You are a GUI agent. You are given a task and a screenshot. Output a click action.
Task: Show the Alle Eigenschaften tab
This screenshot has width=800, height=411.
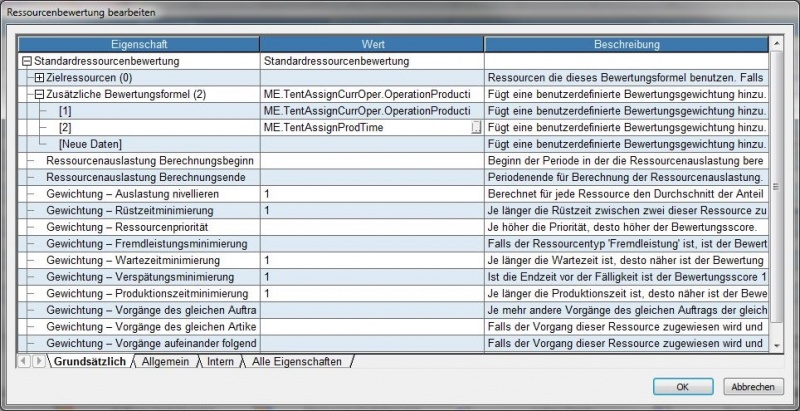[x=295, y=360]
